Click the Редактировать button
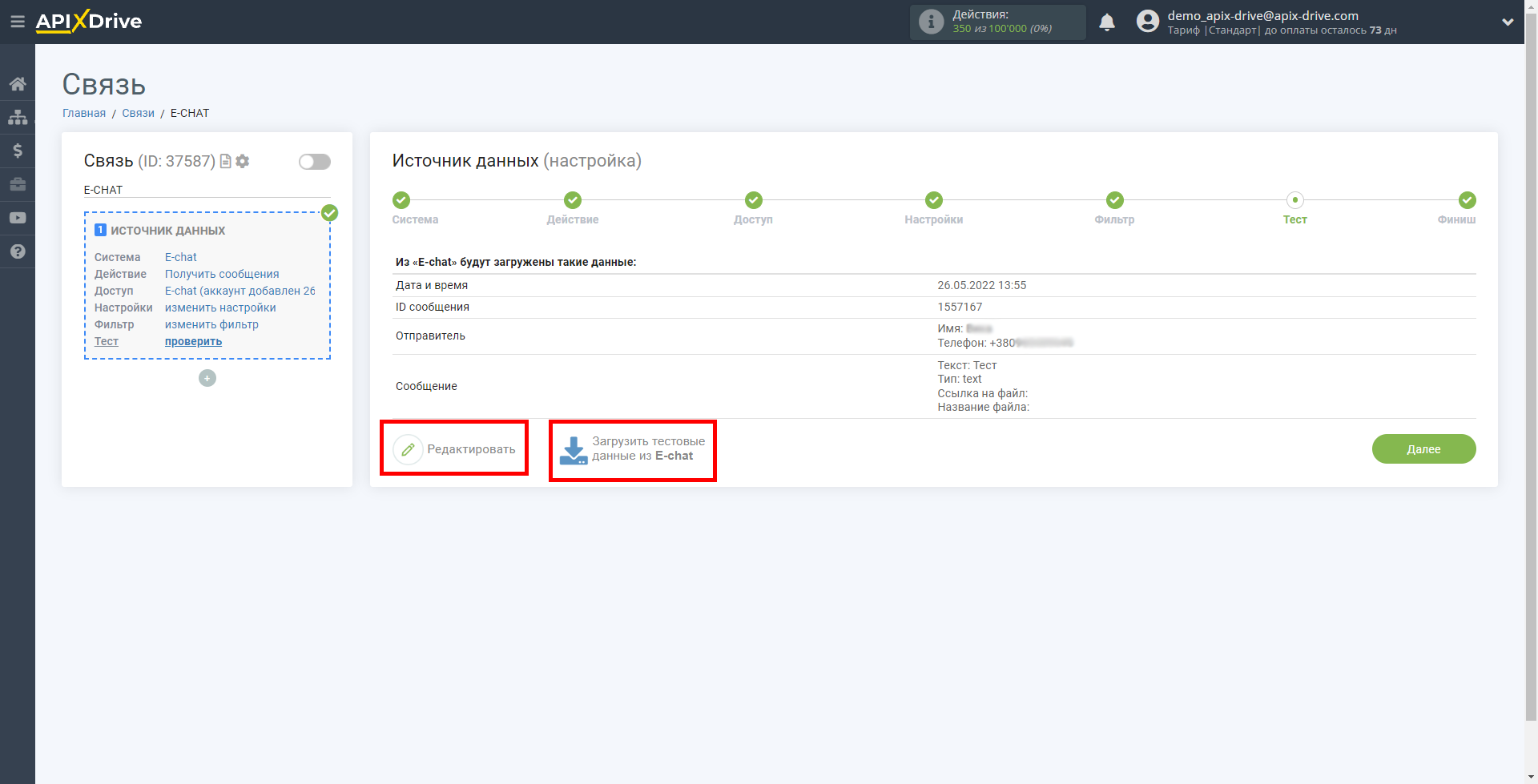Screen dimensions: 1538x784 pos(454,449)
